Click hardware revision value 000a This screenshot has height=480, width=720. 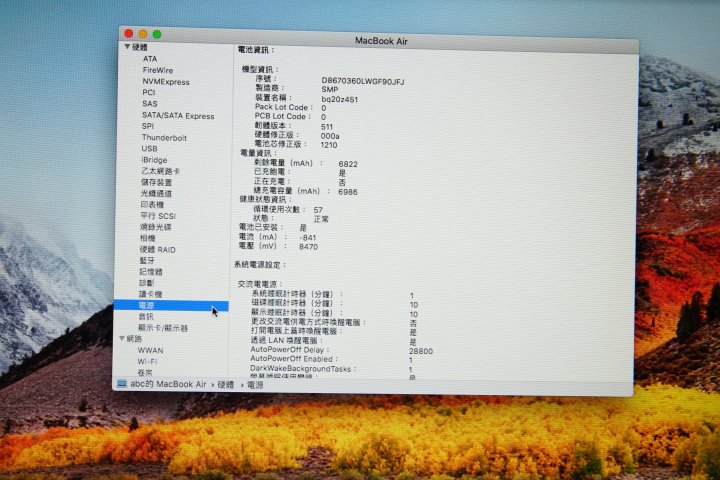tap(330, 136)
